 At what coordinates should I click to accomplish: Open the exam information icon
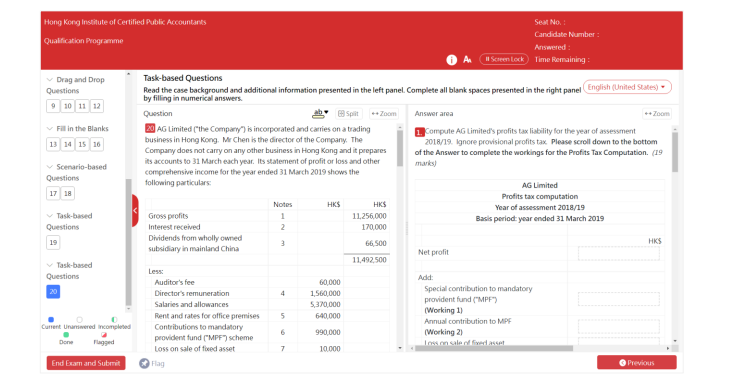tap(451, 60)
